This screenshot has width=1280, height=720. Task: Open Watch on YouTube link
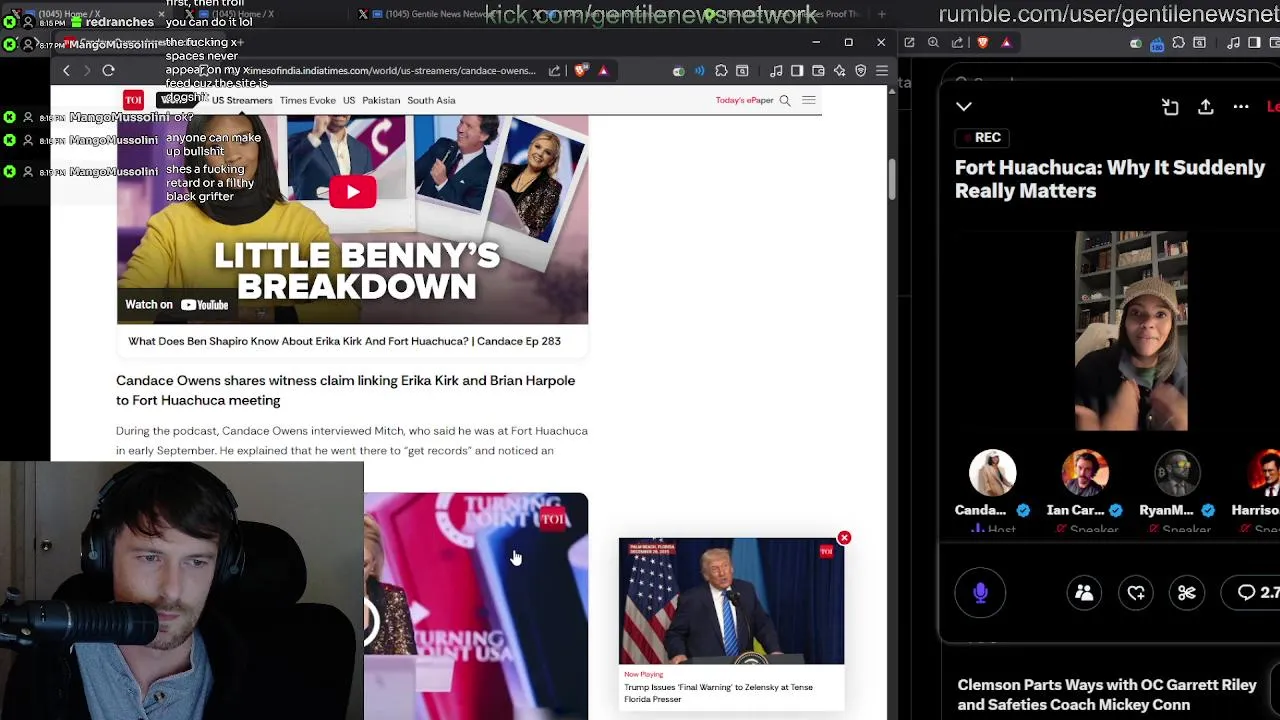click(177, 305)
